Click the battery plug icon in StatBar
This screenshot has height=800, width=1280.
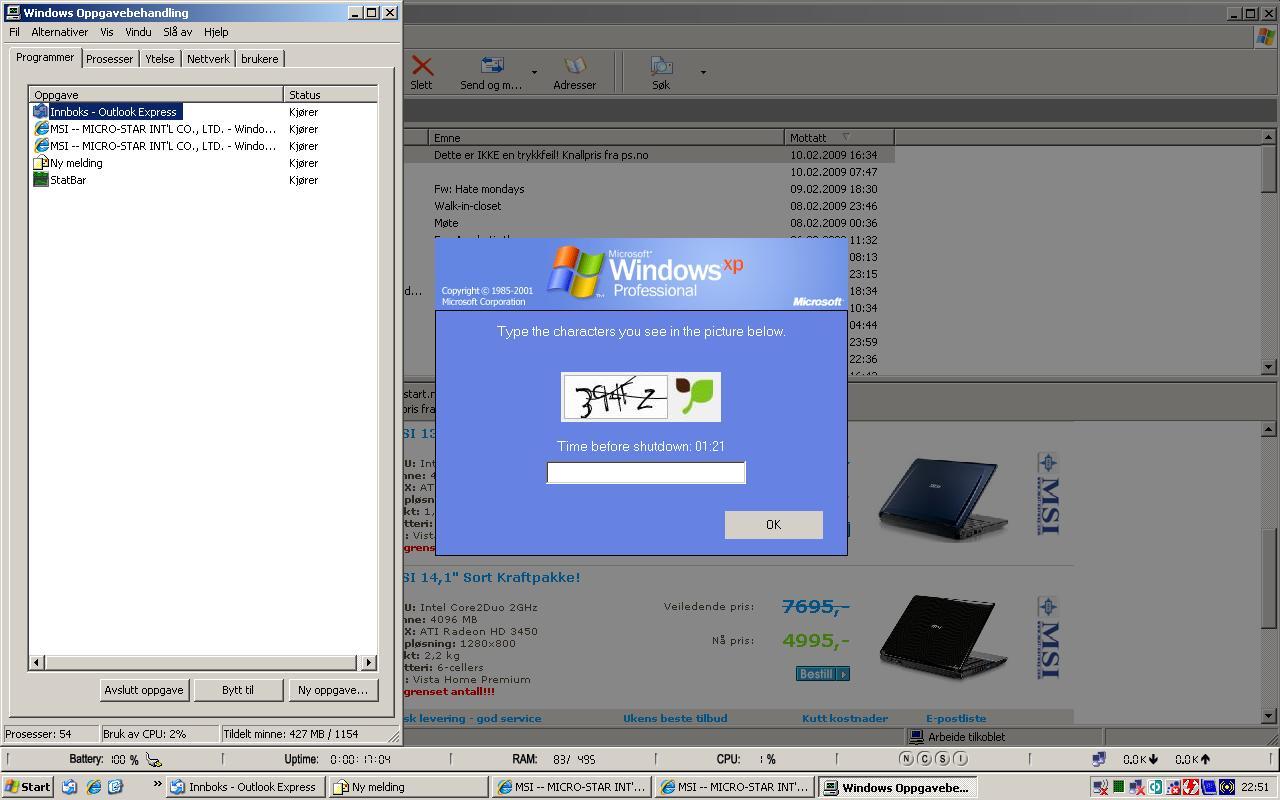154,760
